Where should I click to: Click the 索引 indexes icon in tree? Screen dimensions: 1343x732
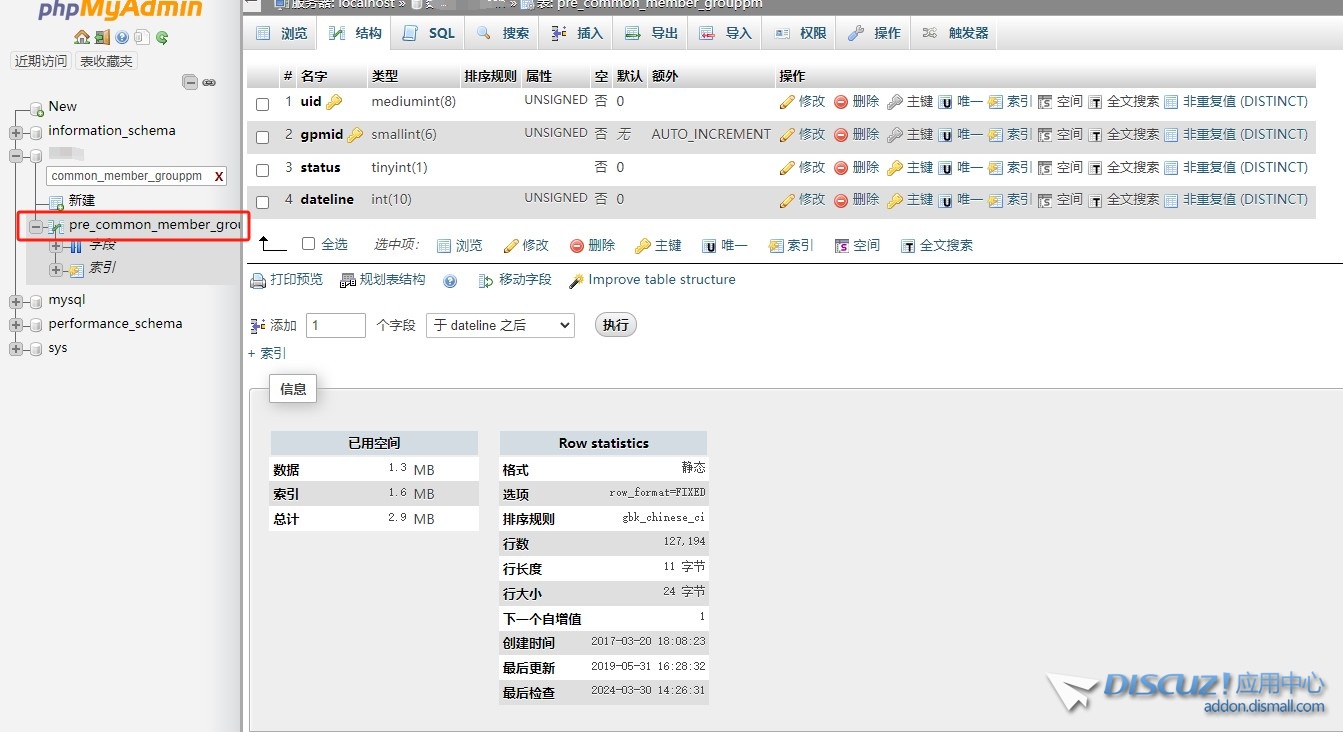pos(76,269)
